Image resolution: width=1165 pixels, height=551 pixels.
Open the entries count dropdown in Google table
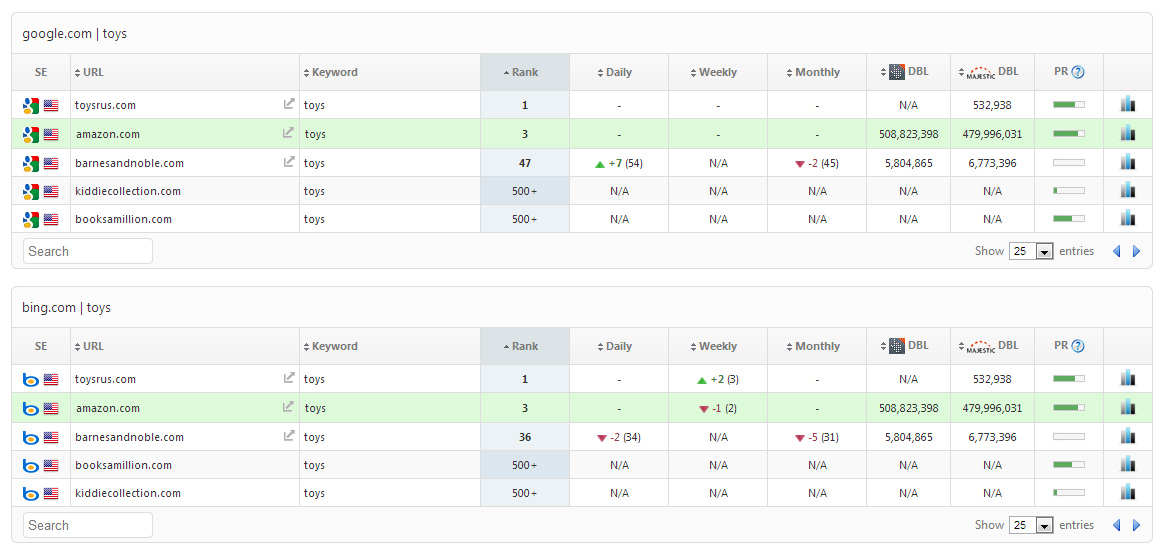1031,252
